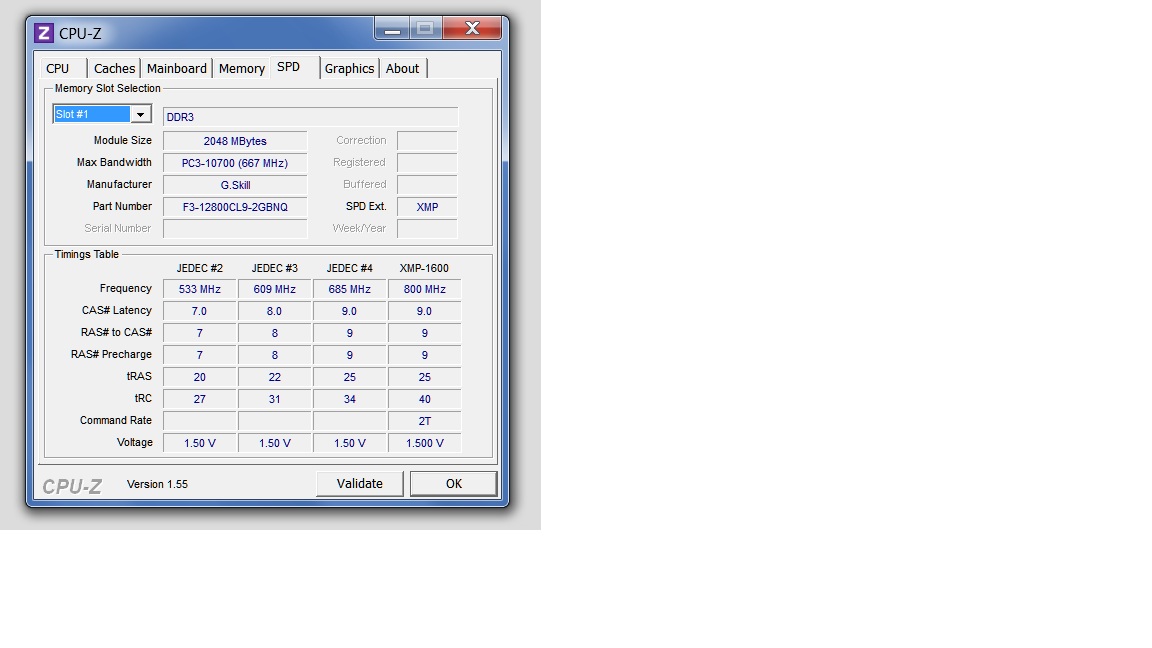The height and width of the screenshot is (648, 1152).
Task: Click the tRC value 34
Action: click(x=350, y=400)
